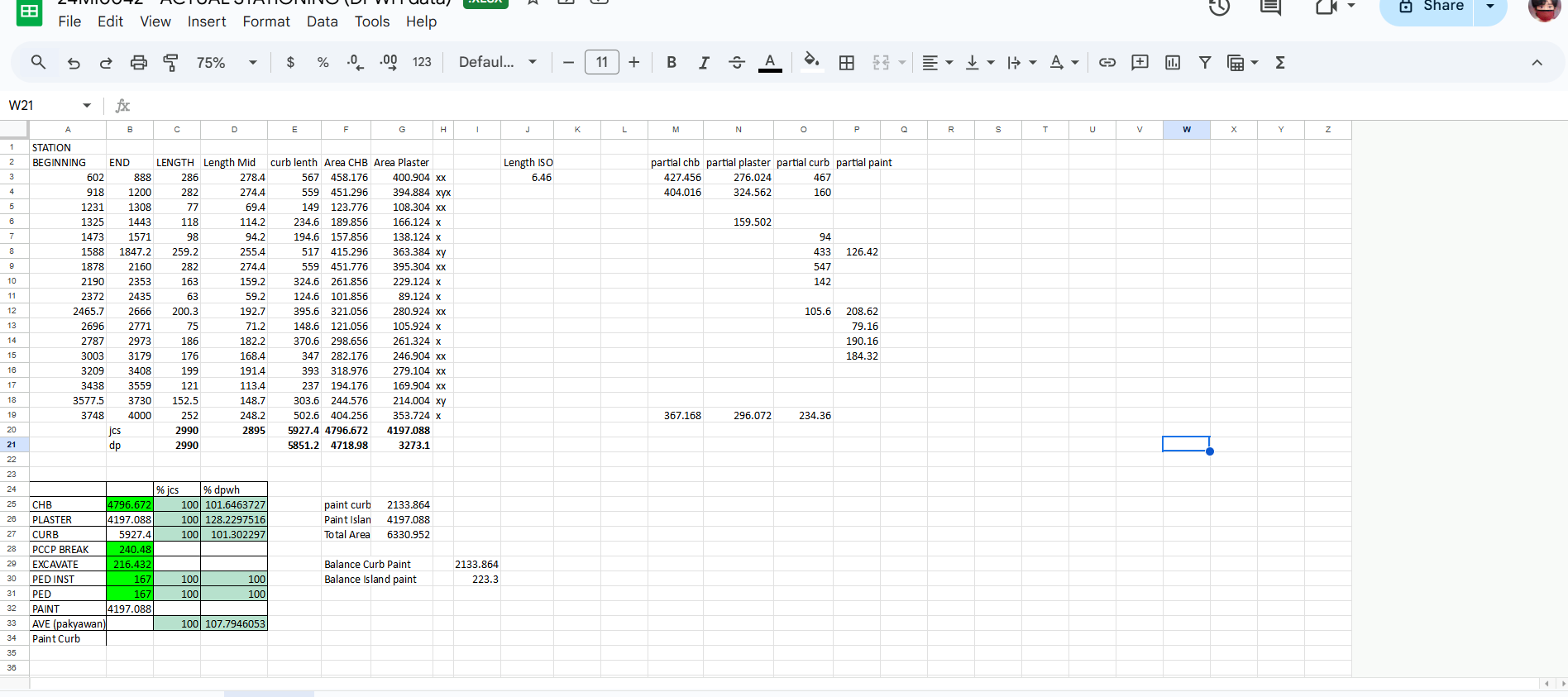This screenshot has width=1568, height=697.
Task: Open the Insert menu
Action: (x=207, y=21)
